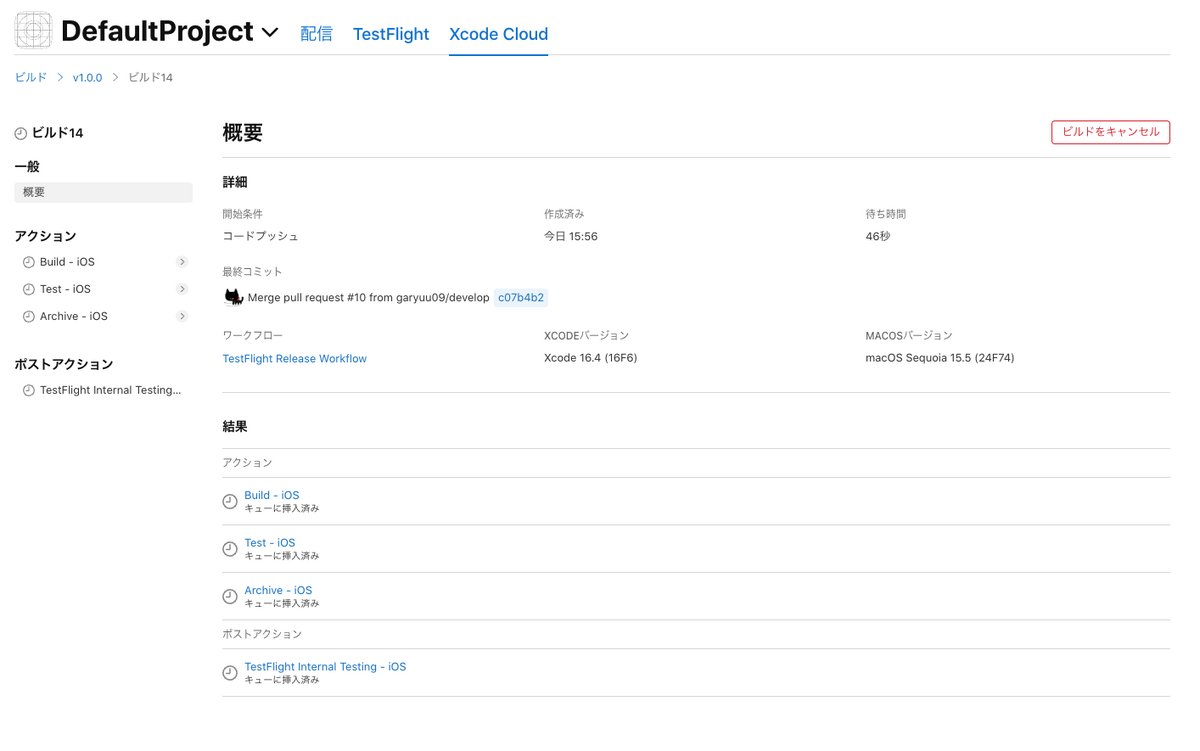1200x751 pixels.
Task: Click the clock icon beside ビルド14 heading
Action: [x=21, y=133]
